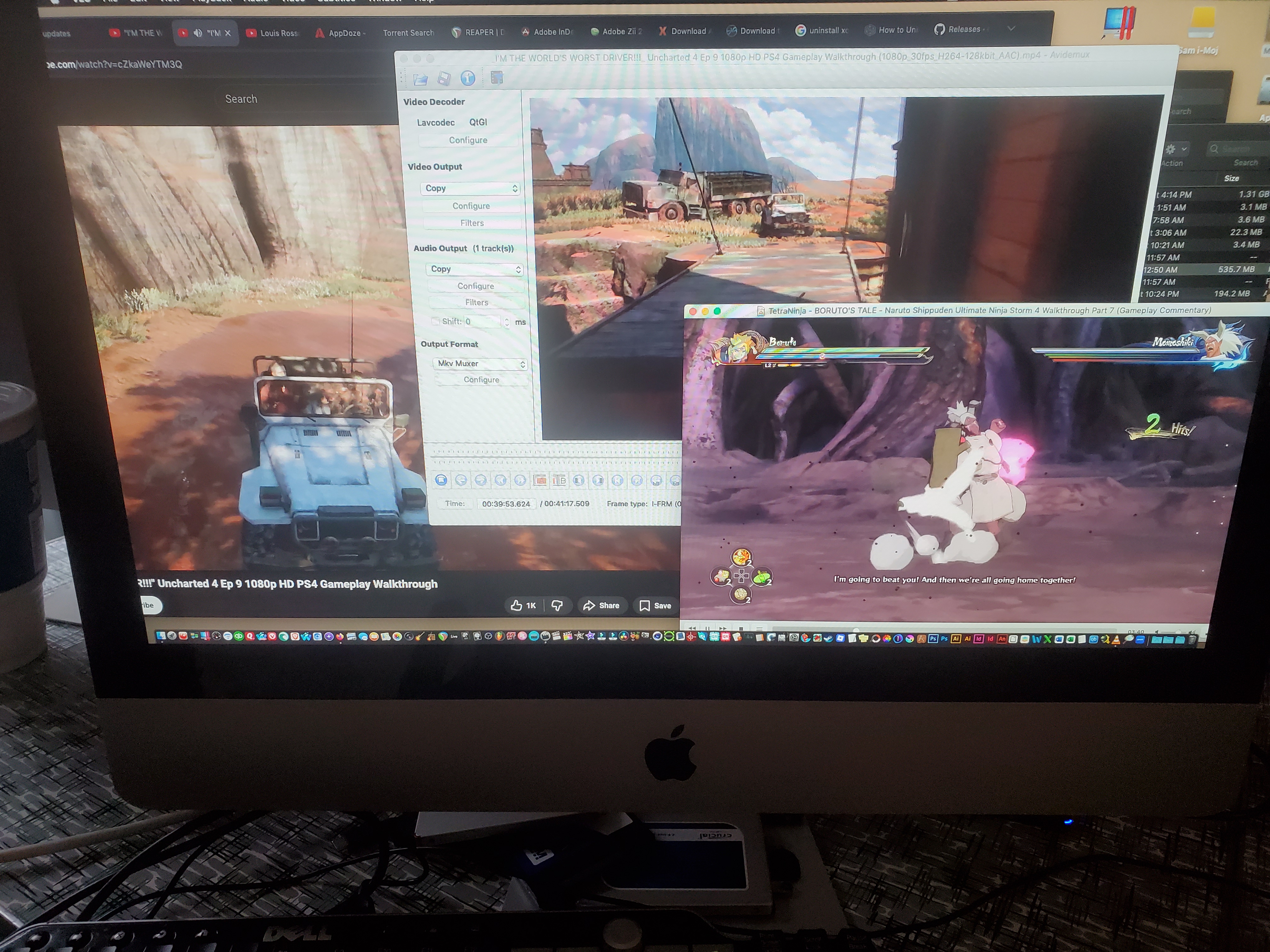
Task: Switch to the Adobe InD tab
Action: [547, 31]
